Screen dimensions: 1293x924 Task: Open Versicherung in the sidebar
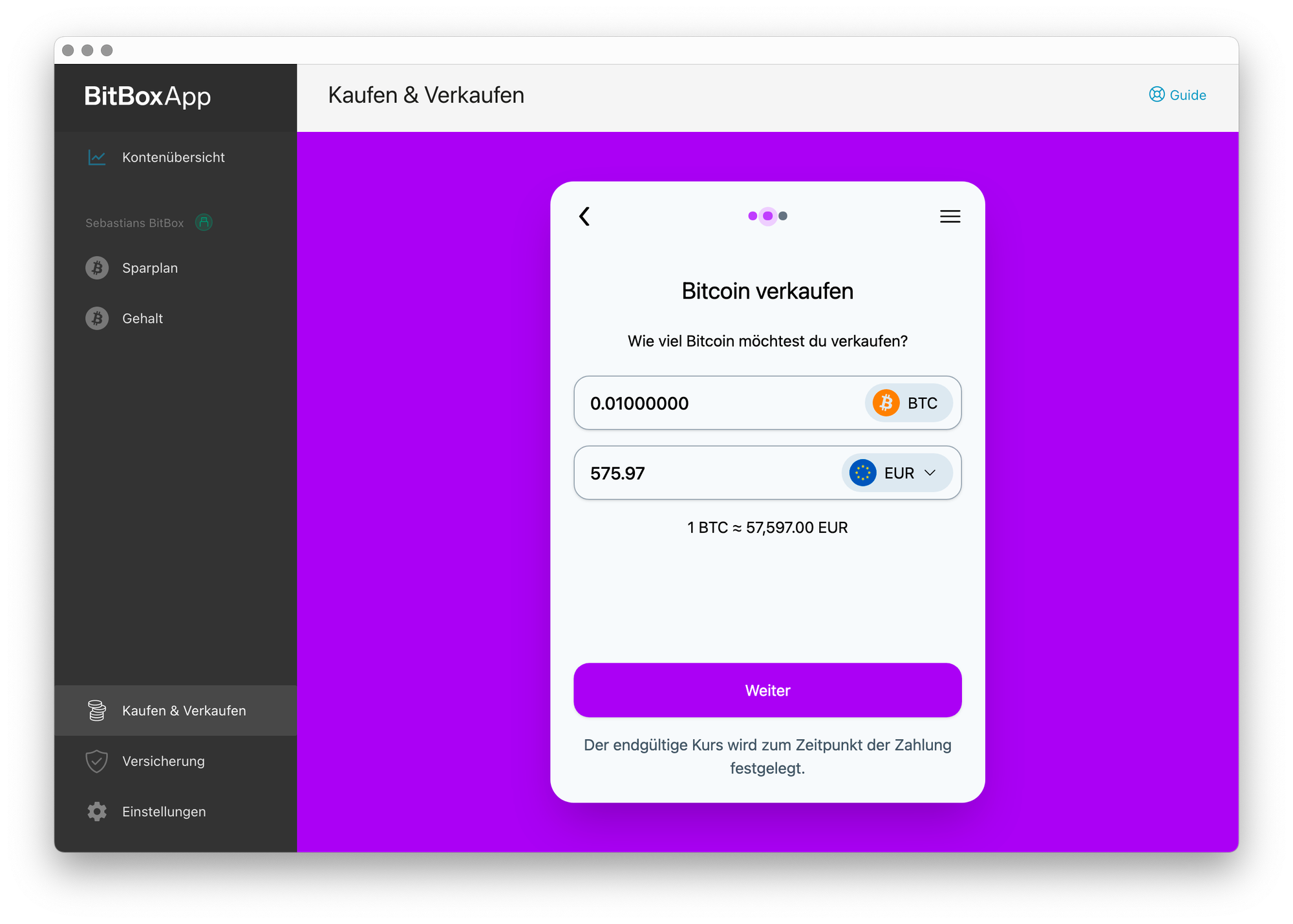tap(175, 761)
